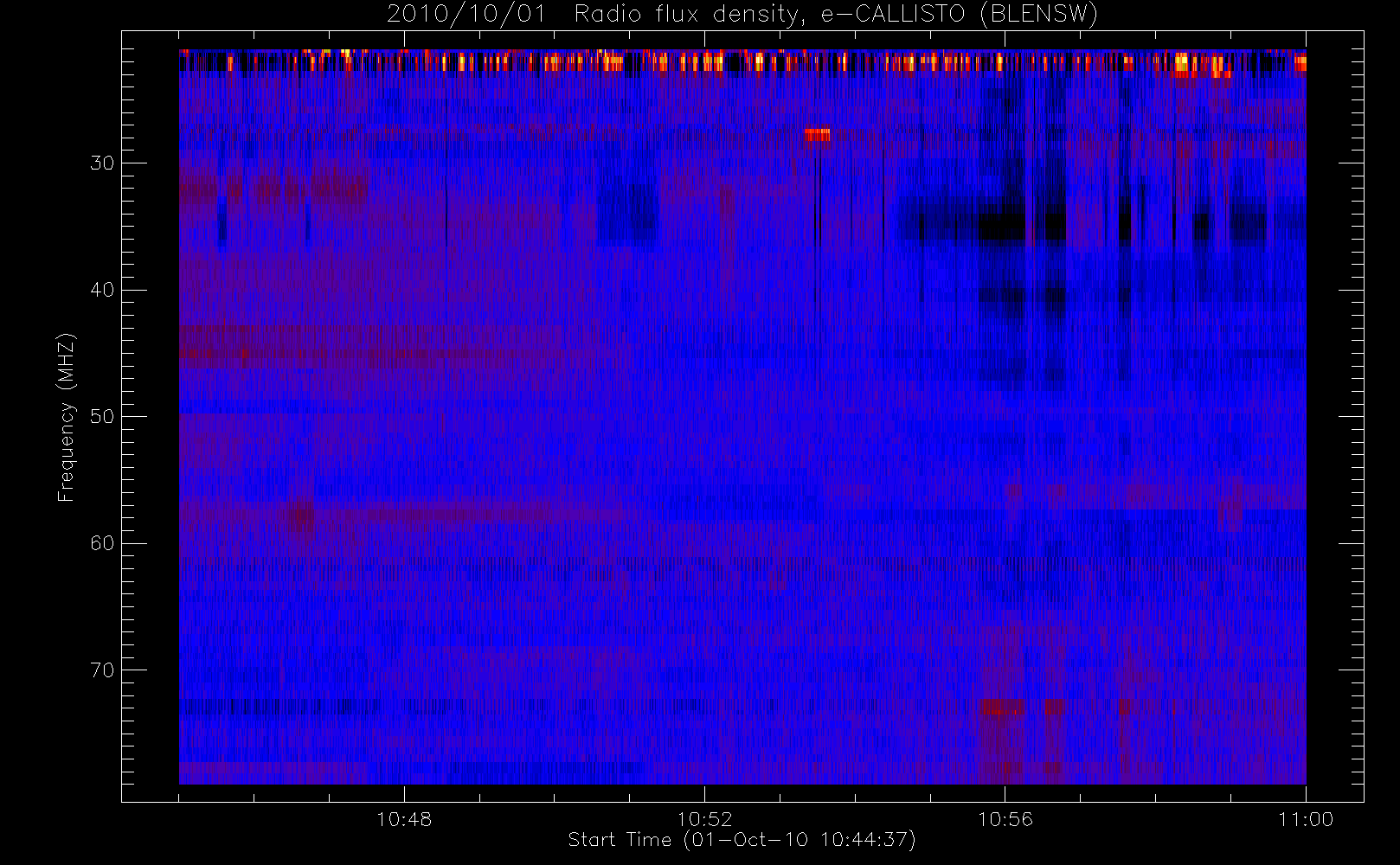Click the 30 frequency tick label

[x=102, y=163]
